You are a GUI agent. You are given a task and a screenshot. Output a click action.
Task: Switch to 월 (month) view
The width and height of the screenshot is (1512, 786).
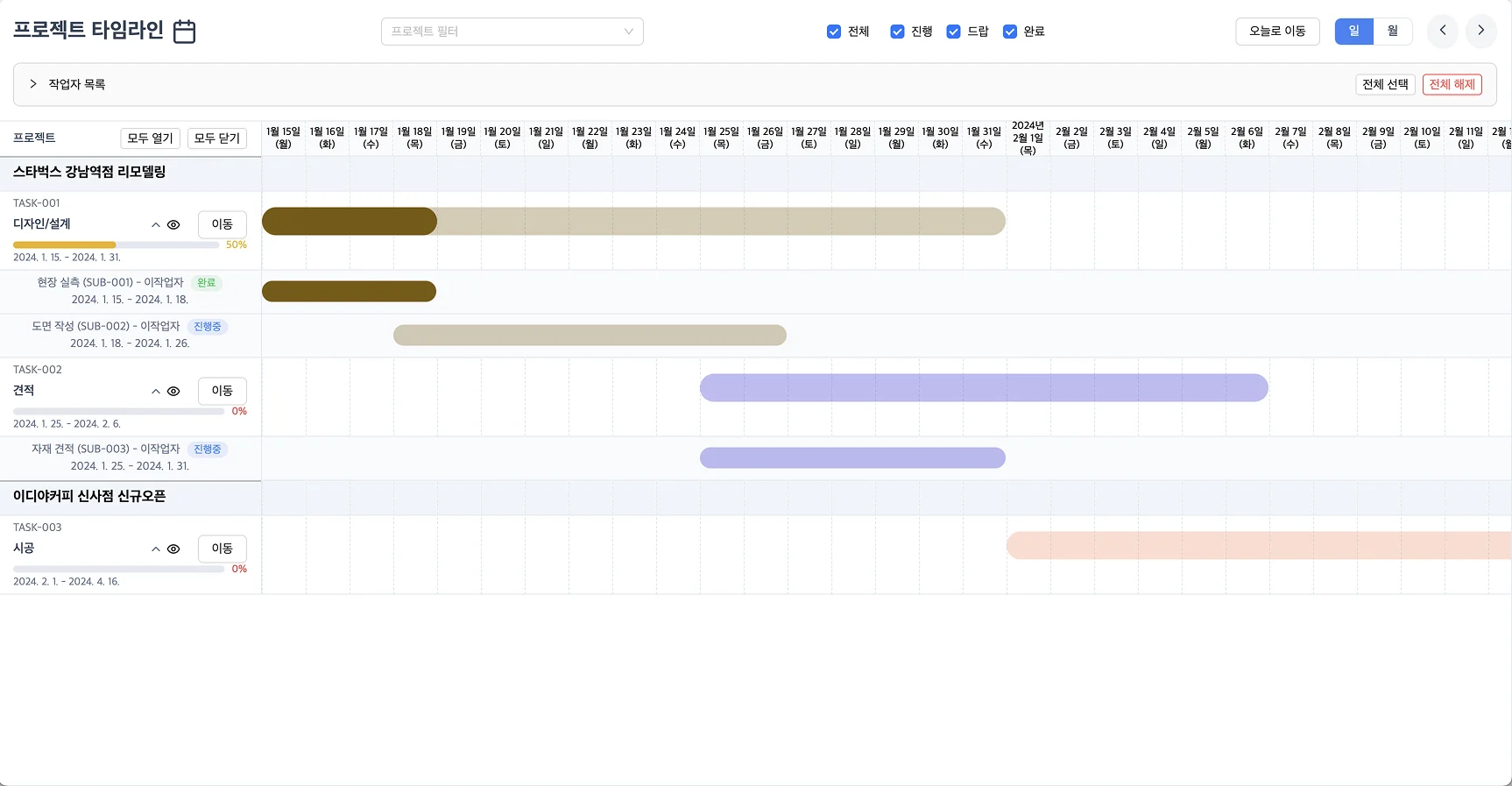click(1393, 32)
